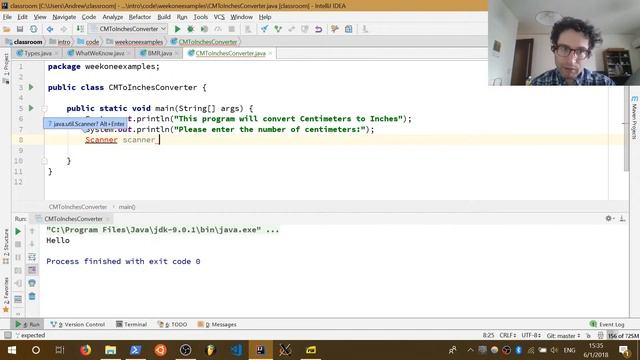
Task: Navigate forward with the right arrow icon
Action: 64,29
